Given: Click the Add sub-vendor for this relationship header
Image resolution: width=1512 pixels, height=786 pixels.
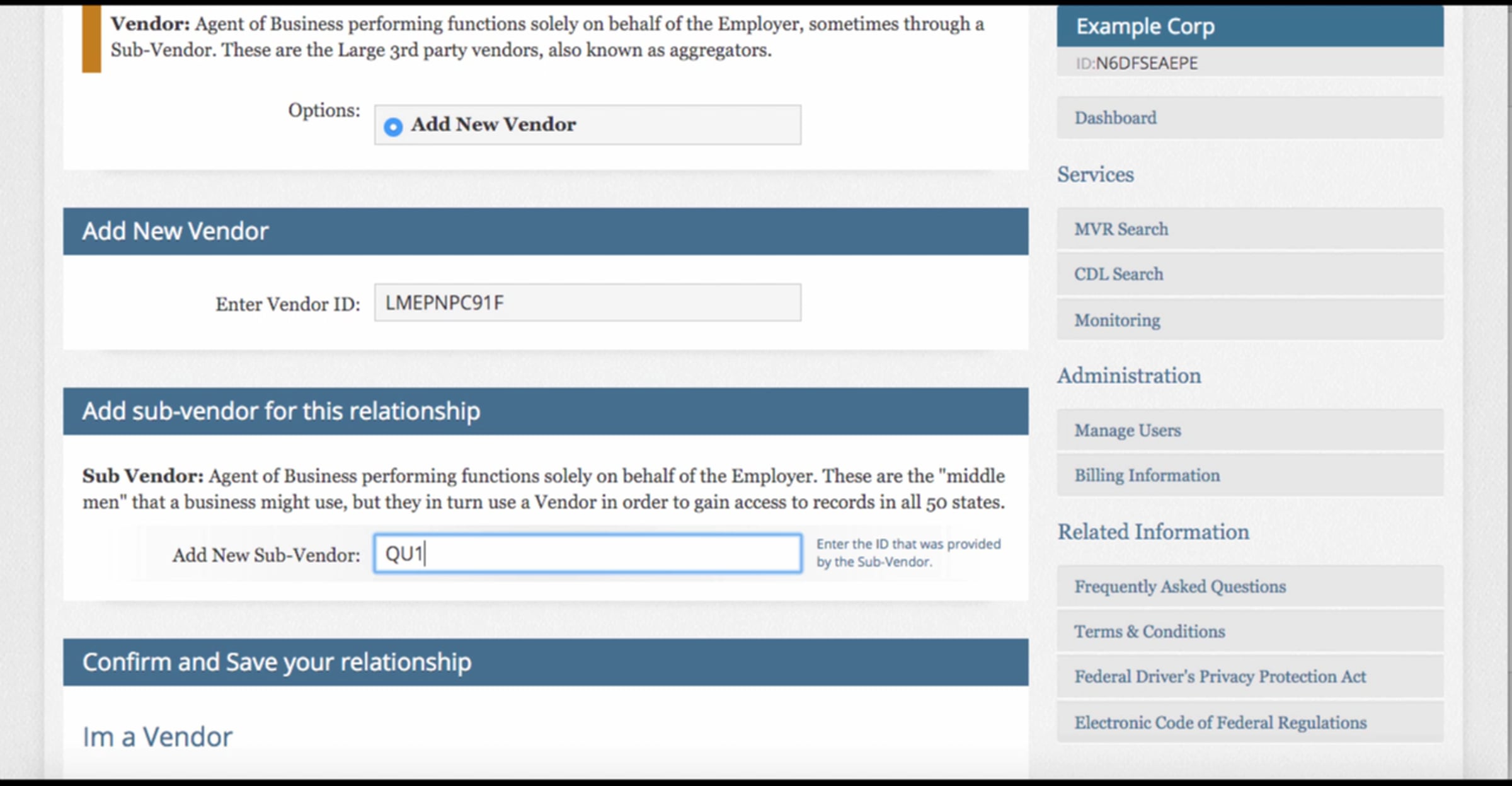Looking at the screenshot, I should click(x=281, y=411).
